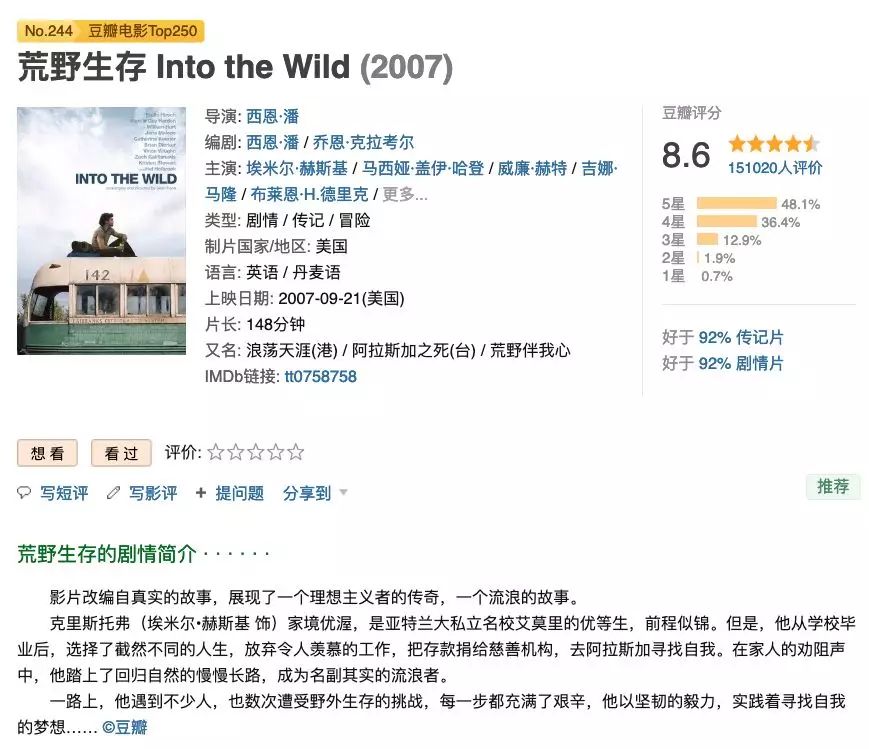Rate one star in the 评价 row
Screen dimensions: 869x749
pyautogui.click(x=216, y=453)
